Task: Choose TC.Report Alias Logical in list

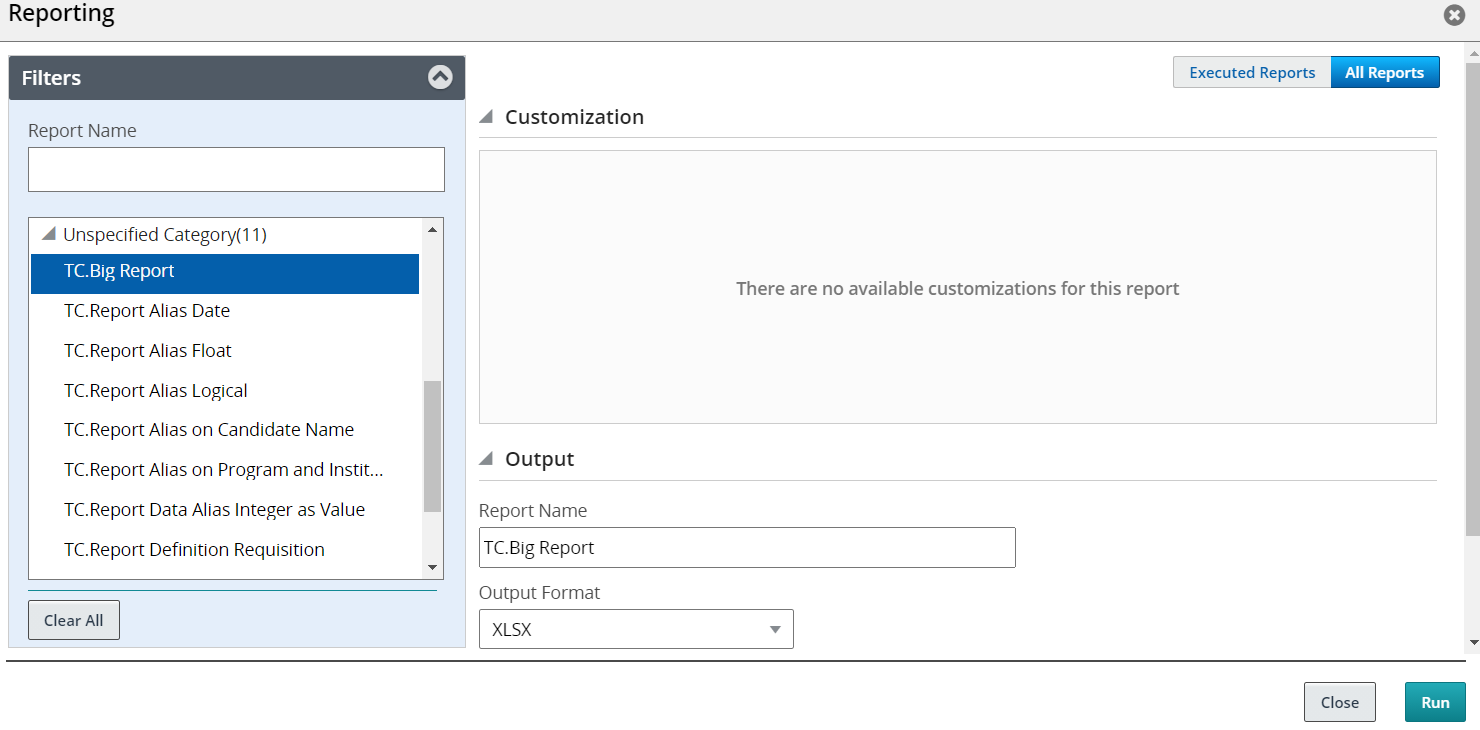Action: pos(156,391)
